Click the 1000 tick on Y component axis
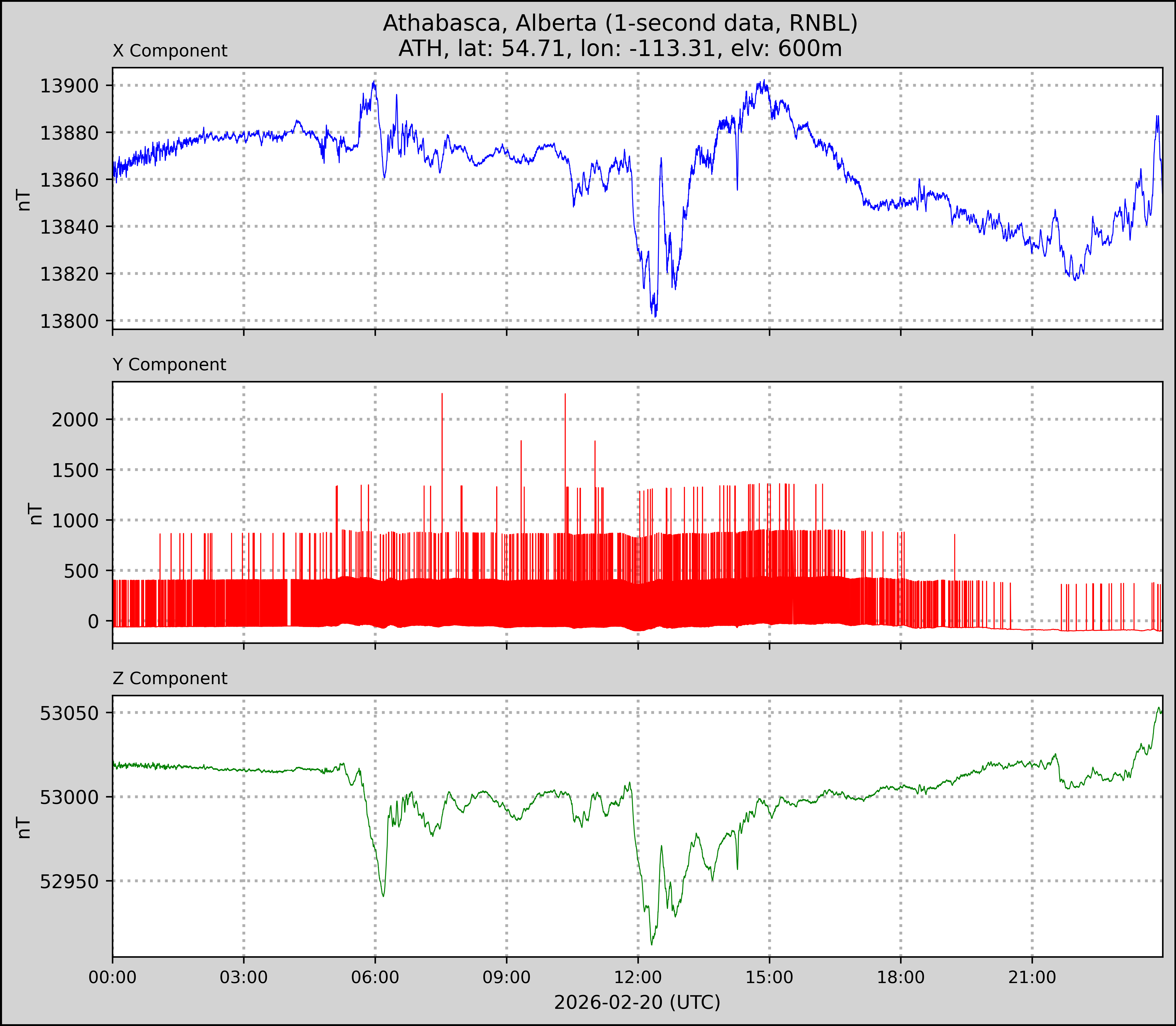Viewport: 1176px width, 1026px height. point(75,520)
